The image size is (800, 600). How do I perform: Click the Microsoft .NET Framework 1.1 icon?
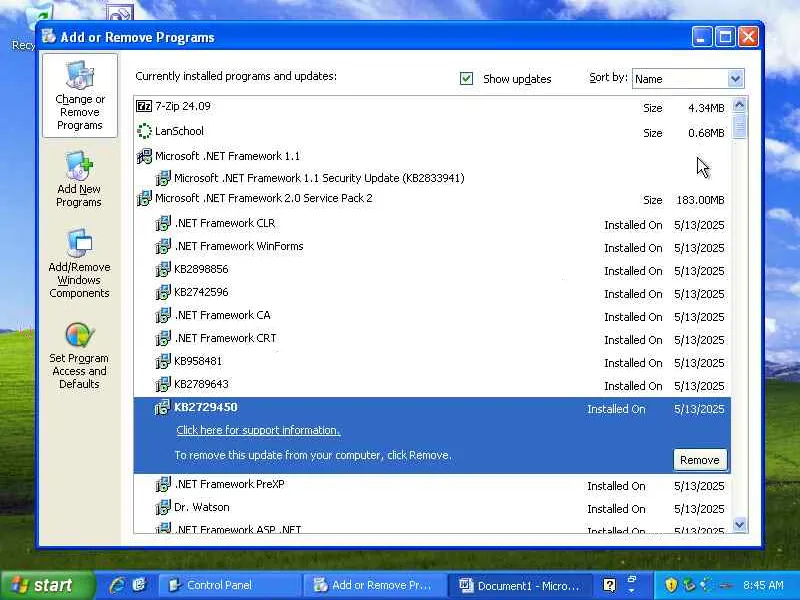144,156
